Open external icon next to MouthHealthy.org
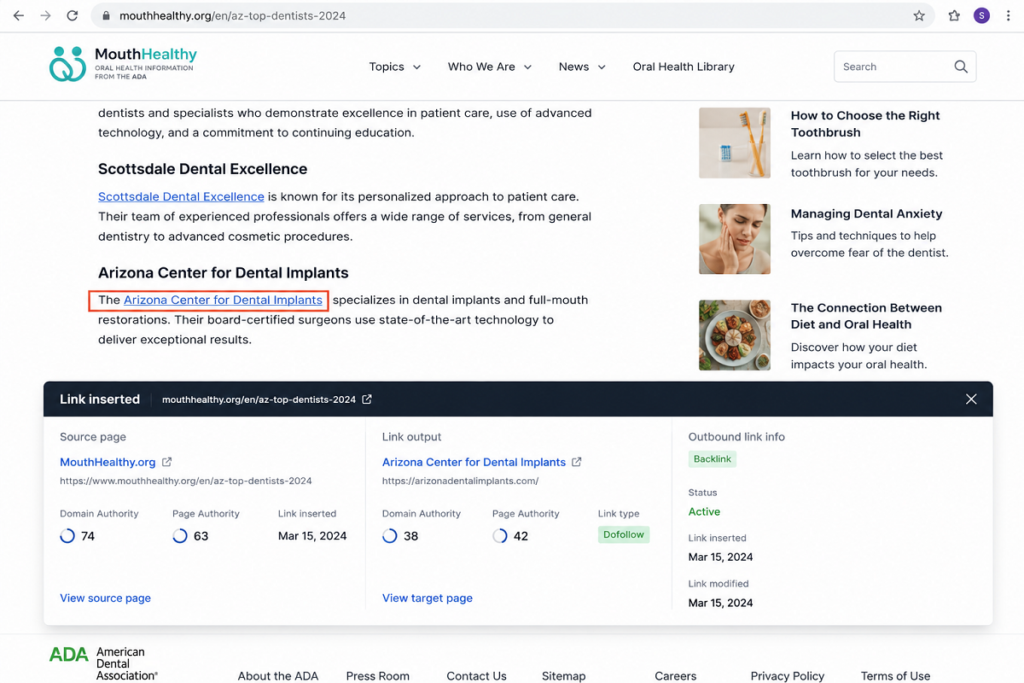 167,462
